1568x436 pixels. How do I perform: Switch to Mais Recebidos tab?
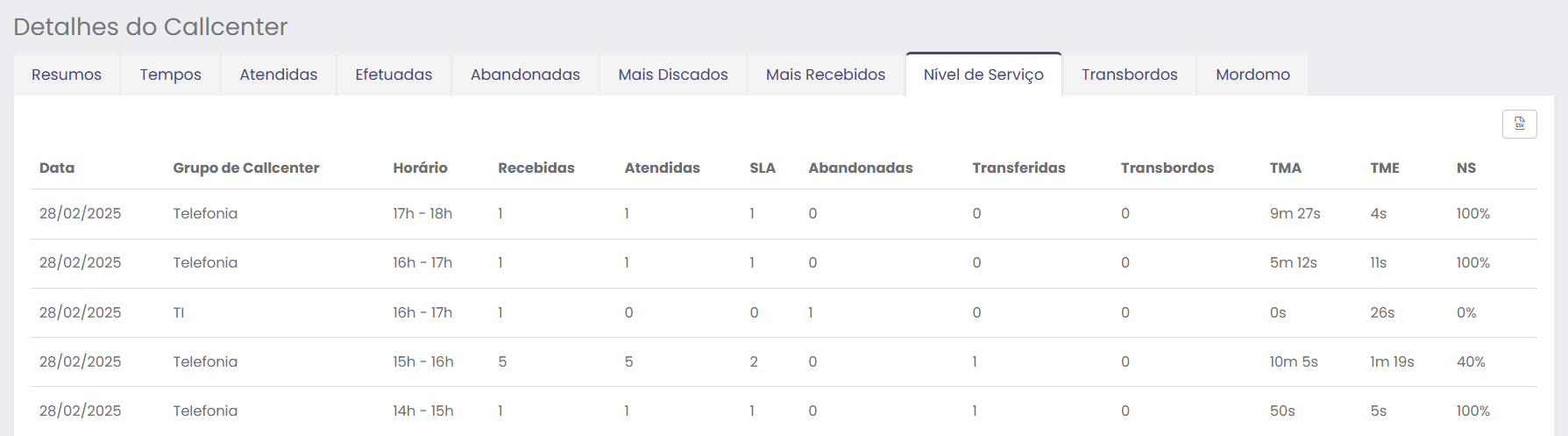point(826,75)
